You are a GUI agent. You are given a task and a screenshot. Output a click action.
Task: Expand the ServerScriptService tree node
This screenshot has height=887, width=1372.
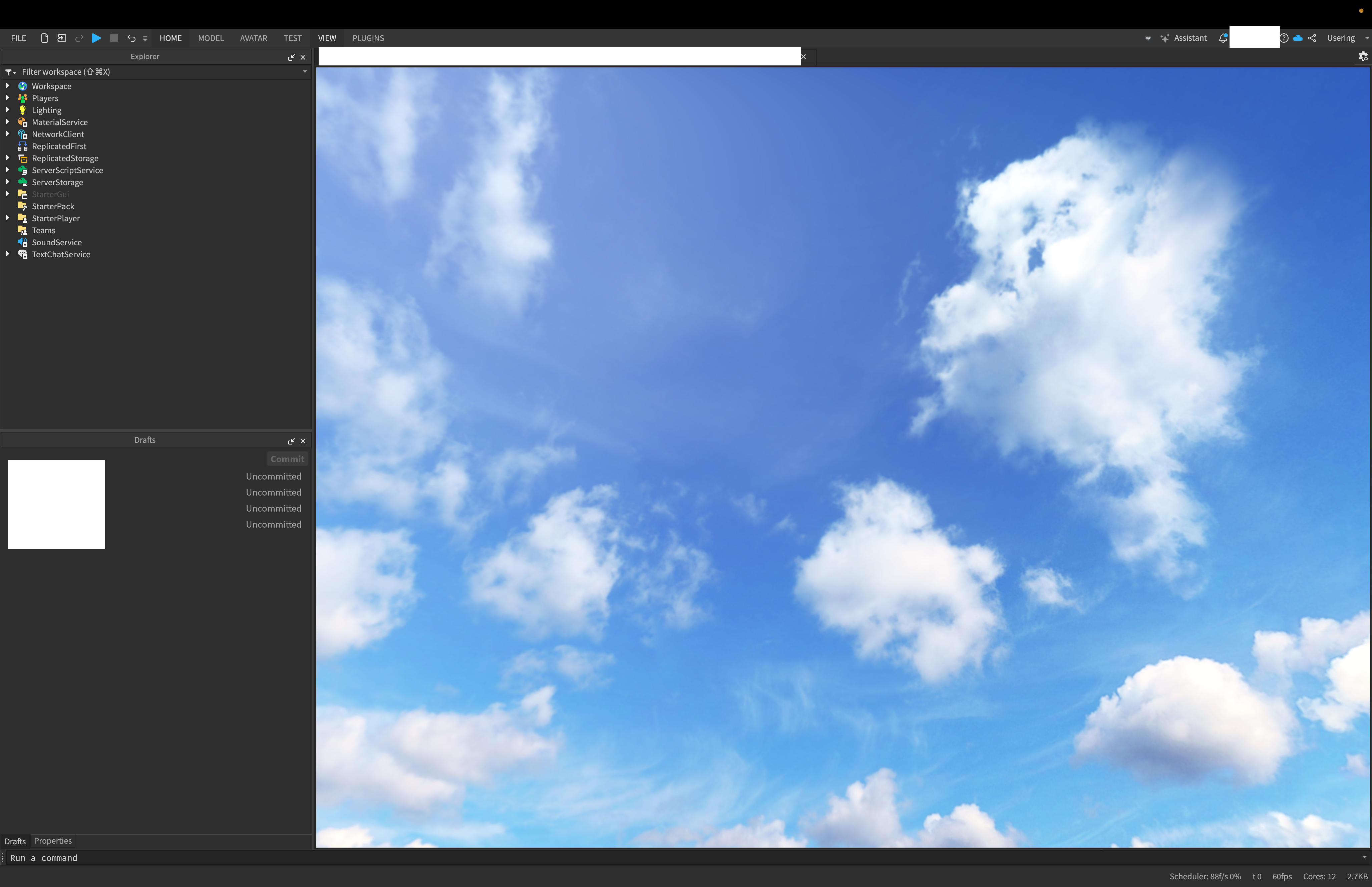(7, 170)
